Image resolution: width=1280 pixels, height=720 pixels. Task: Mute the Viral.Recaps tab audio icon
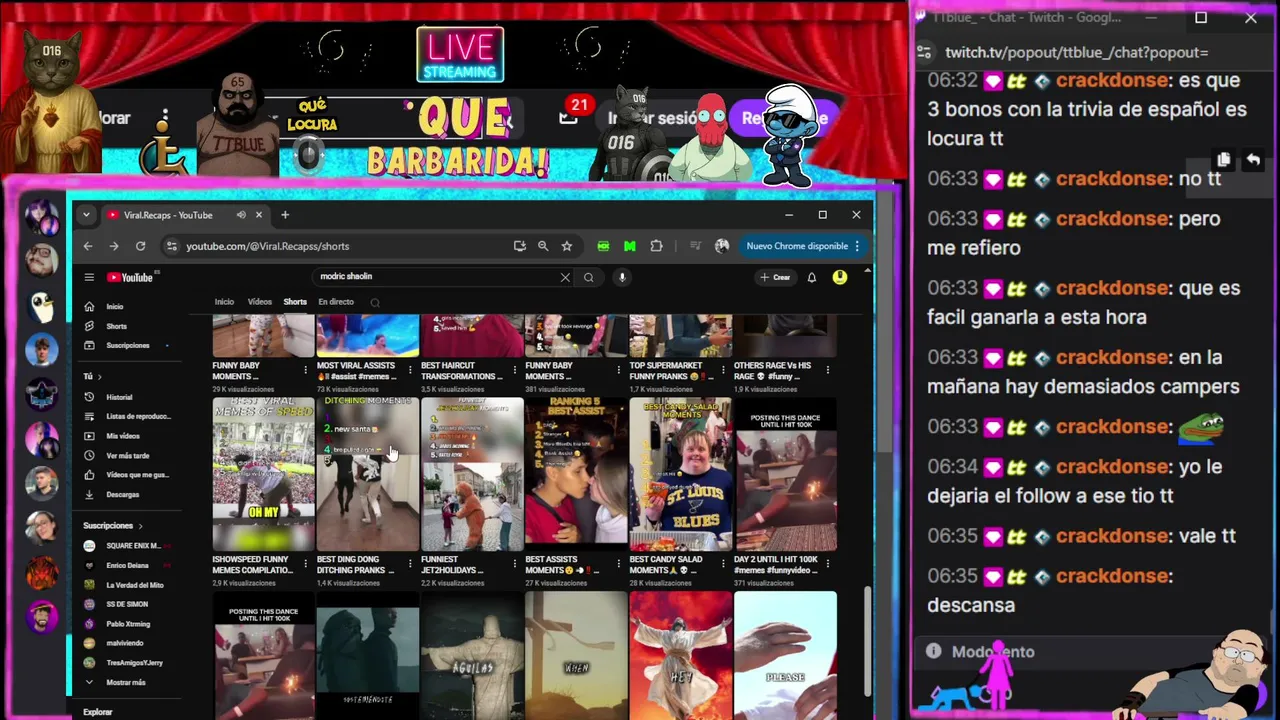[x=241, y=215]
